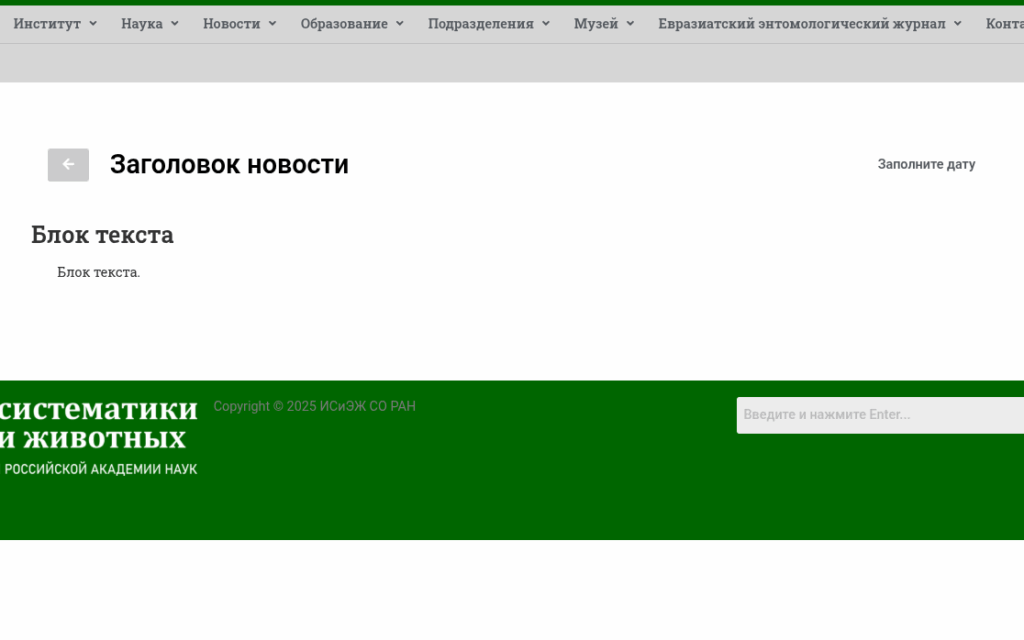
Task: Click the chevron arrow next to Музей
Action: click(630, 24)
